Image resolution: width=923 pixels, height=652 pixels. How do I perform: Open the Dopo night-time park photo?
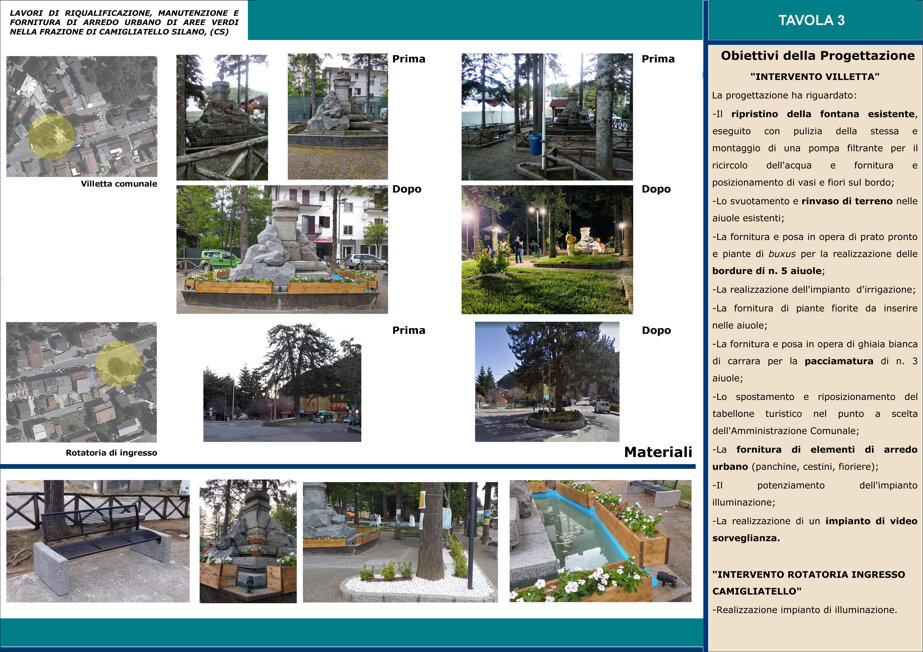point(547,250)
